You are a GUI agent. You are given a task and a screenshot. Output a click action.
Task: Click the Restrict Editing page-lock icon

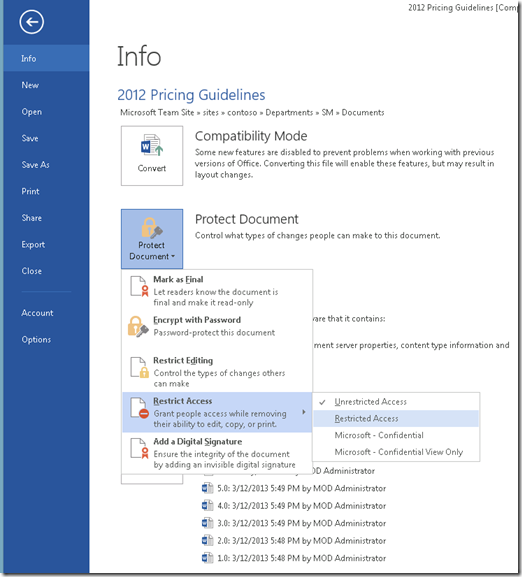pos(139,367)
